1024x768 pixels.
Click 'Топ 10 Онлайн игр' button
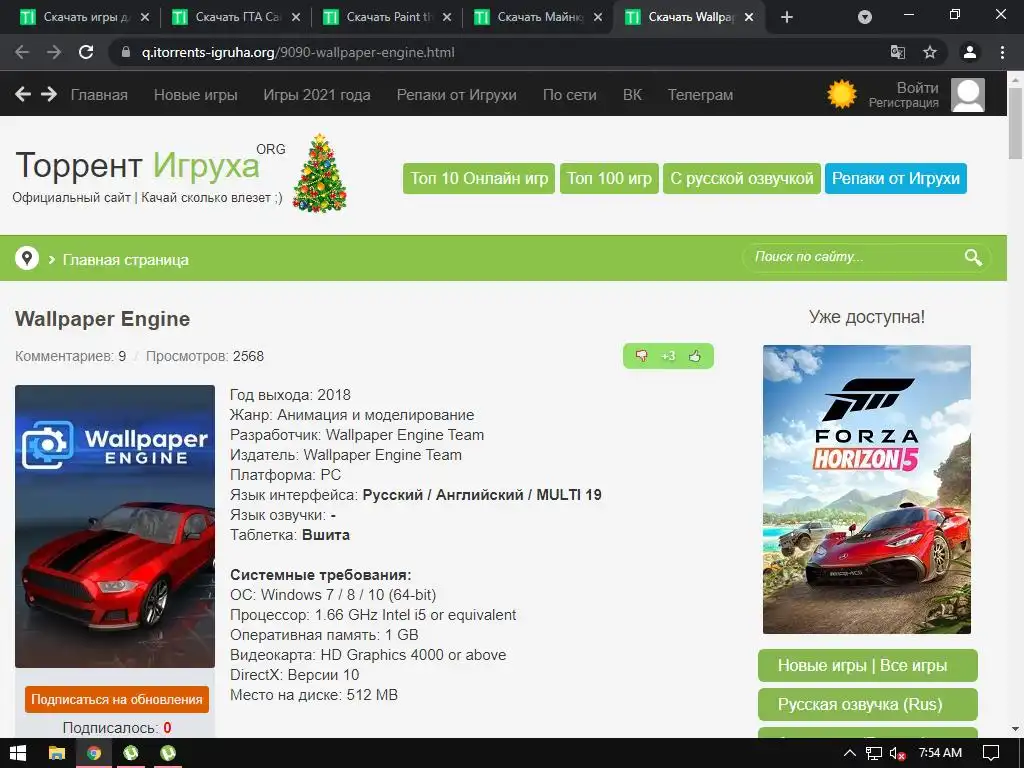click(x=479, y=178)
